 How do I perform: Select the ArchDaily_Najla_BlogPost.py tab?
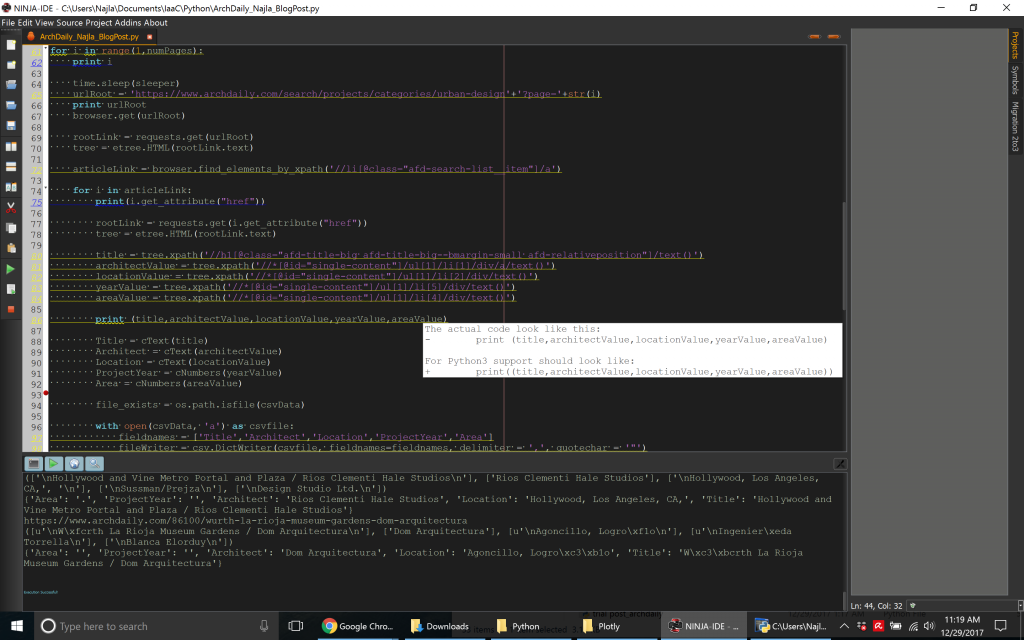coord(88,37)
